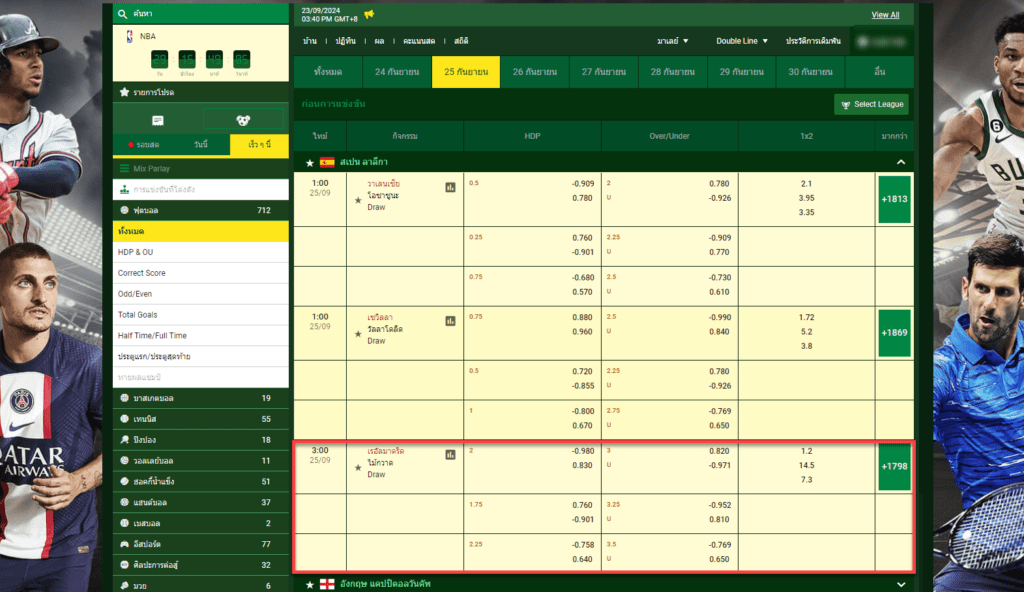1024x592 pixels.
Task: Click the basketball icon next to บาสเกตบอล
Action: pyautogui.click(x=124, y=398)
